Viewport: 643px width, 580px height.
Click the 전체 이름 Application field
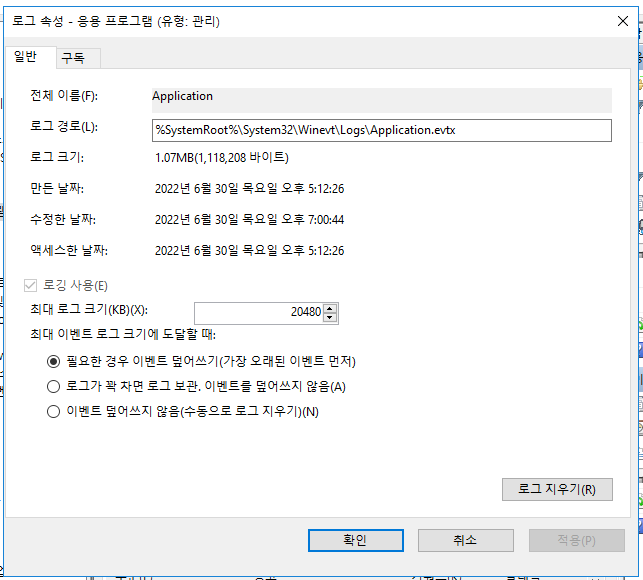382,100
